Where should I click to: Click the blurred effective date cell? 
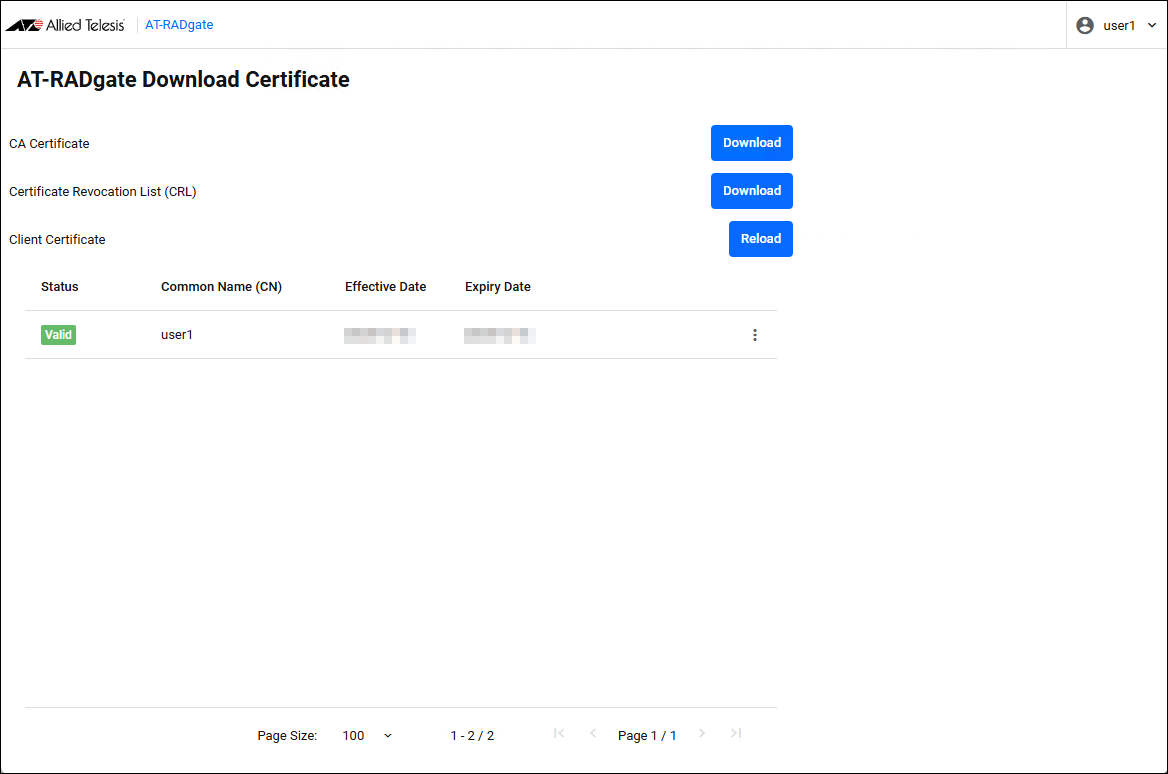coord(380,335)
